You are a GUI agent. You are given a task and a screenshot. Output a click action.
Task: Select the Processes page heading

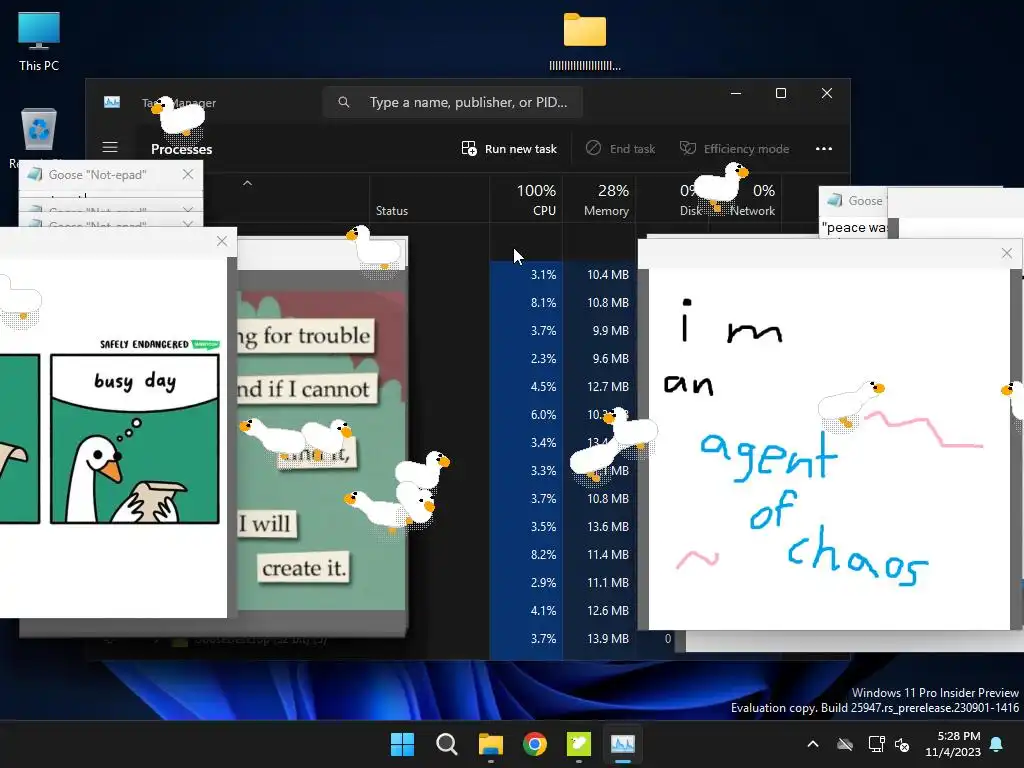click(182, 150)
